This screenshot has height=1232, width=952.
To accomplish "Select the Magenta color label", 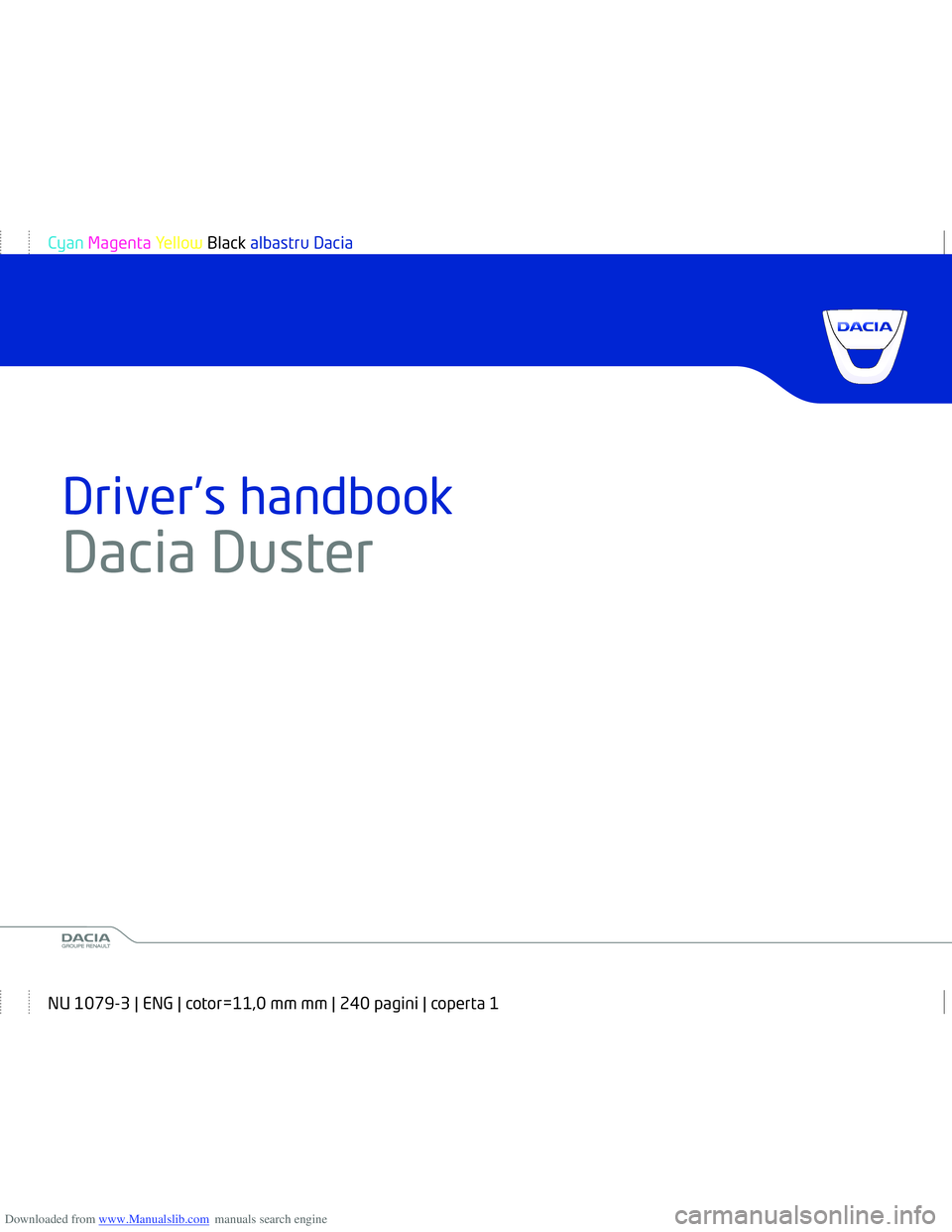I will pos(119,243).
